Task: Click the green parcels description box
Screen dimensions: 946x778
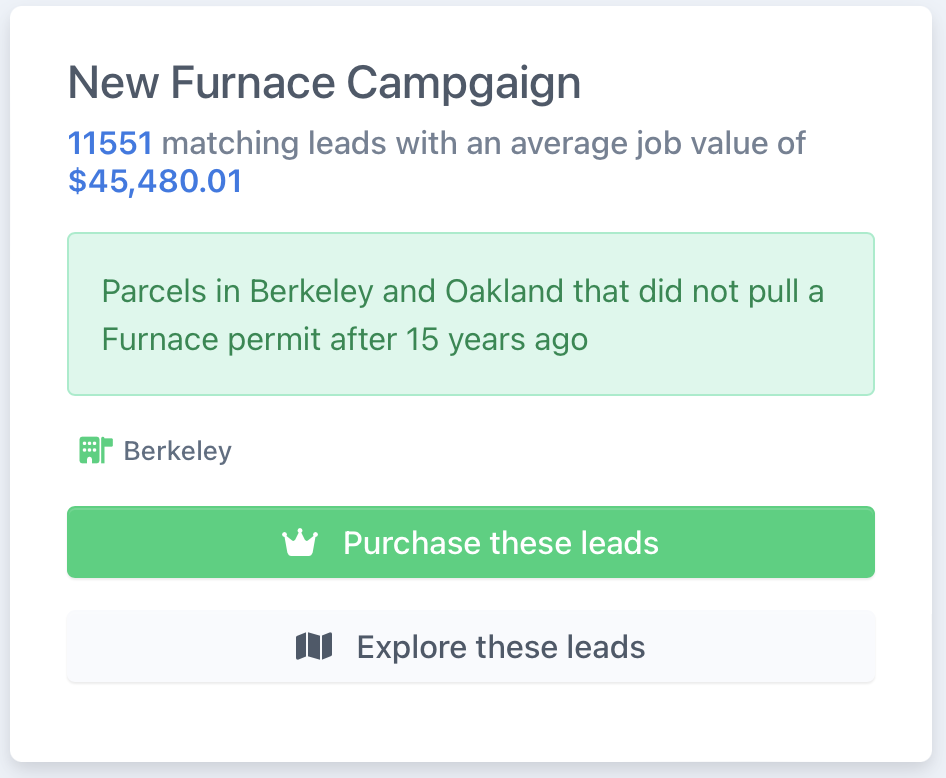Action: tap(471, 314)
